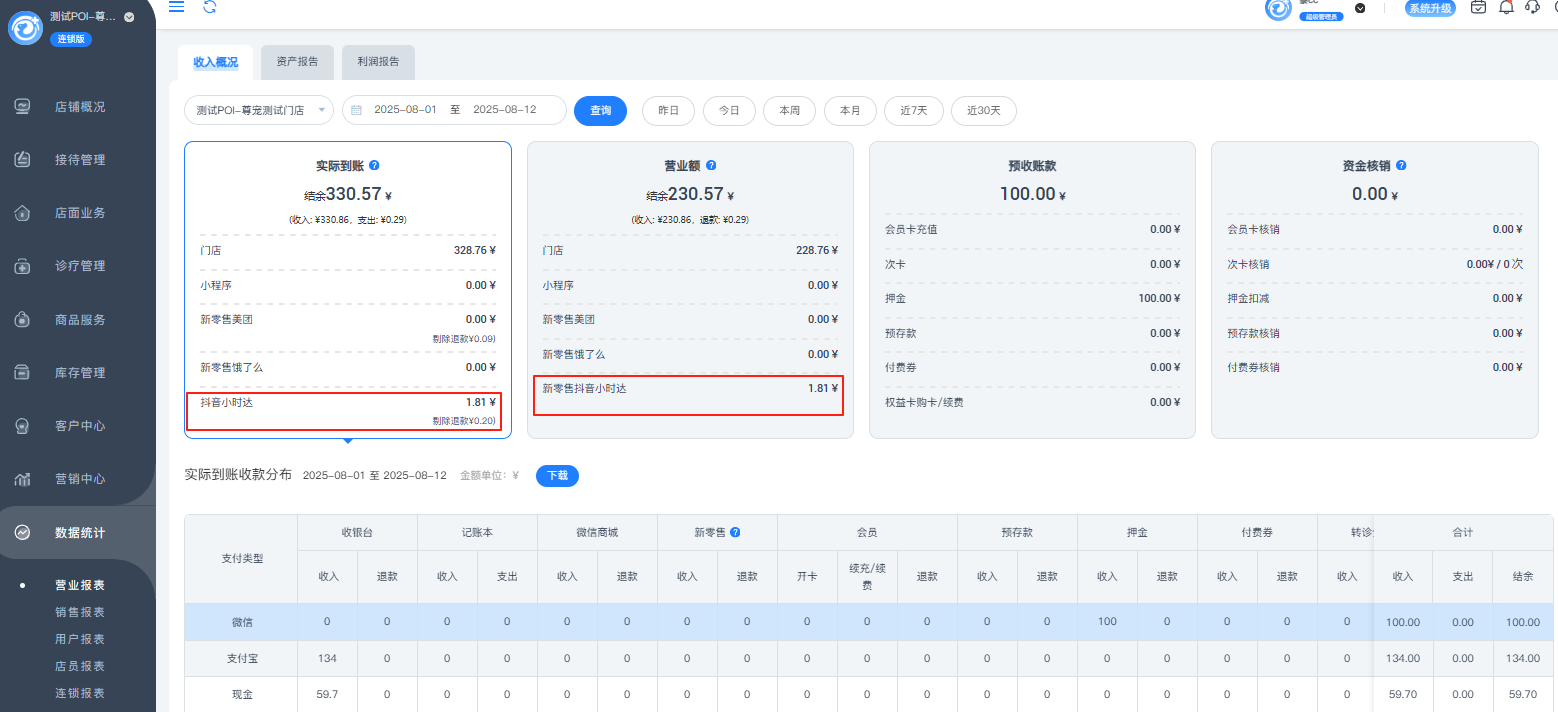Screen dimensions: 1558x712
Task: Select the 今日 quick filter
Action: point(729,111)
